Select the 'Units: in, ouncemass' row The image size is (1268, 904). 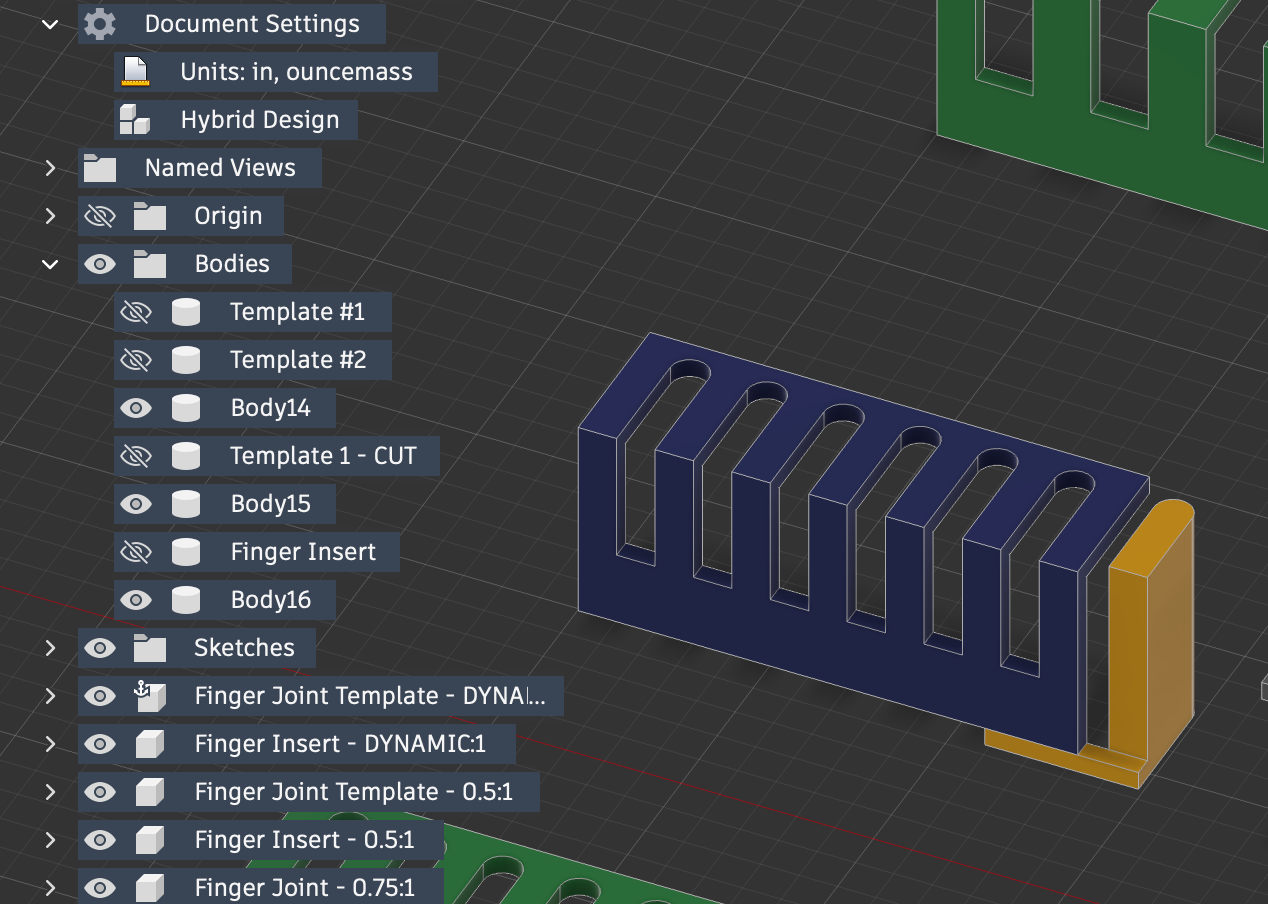[276, 72]
